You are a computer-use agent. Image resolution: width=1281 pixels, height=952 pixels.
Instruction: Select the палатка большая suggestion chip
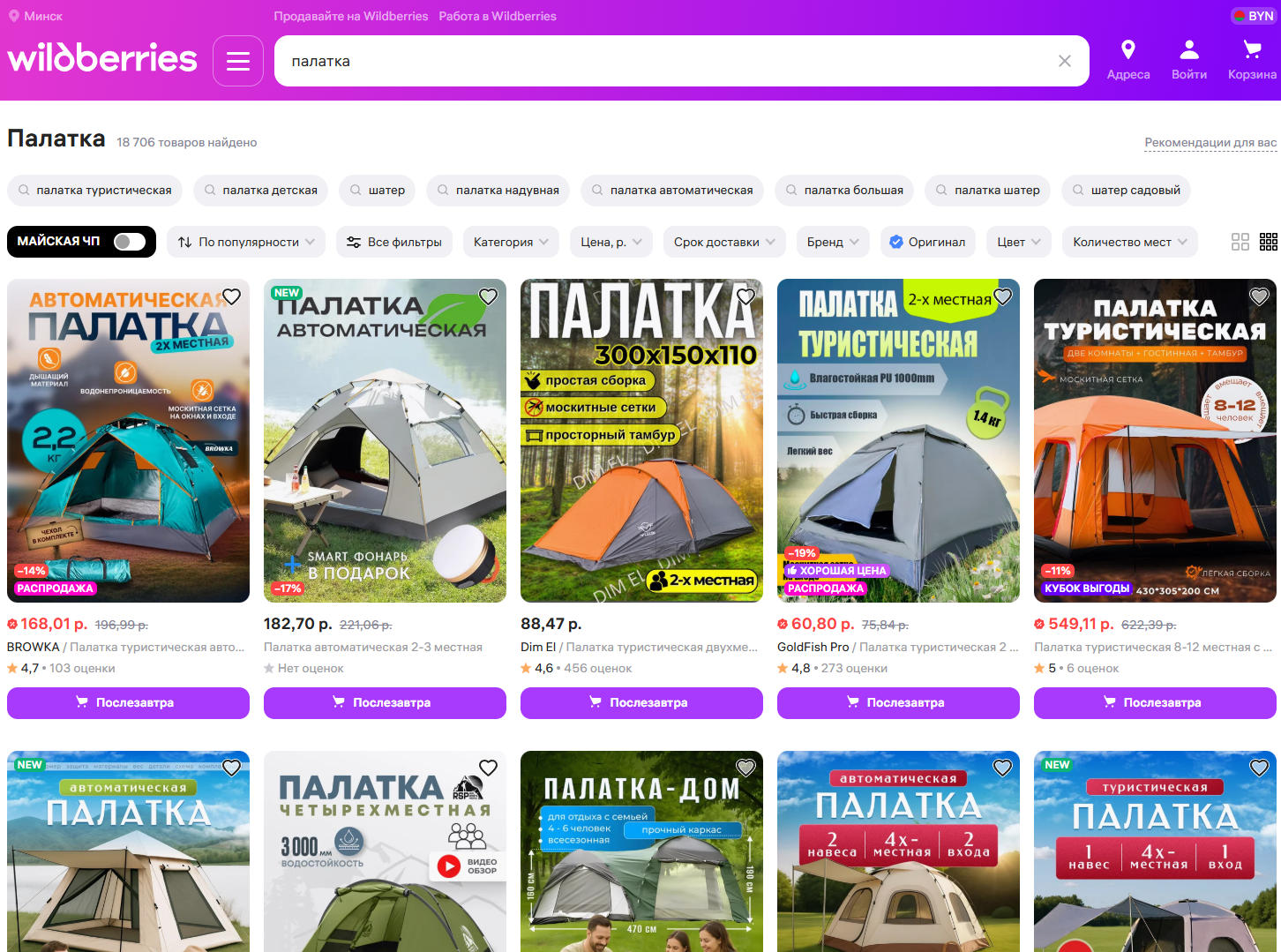[844, 190]
